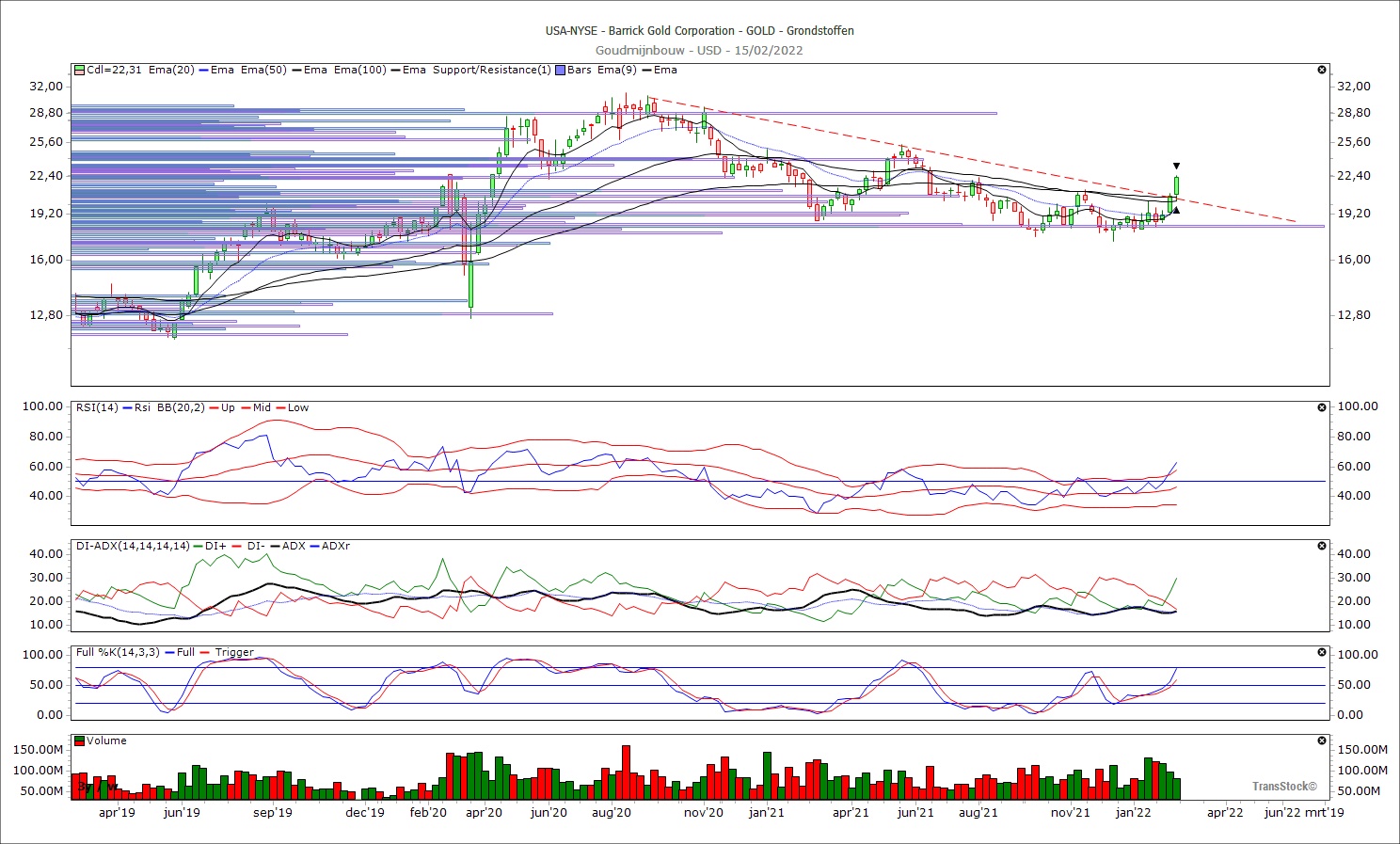Click the 'Ema(50)' legend label

click(x=263, y=70)
